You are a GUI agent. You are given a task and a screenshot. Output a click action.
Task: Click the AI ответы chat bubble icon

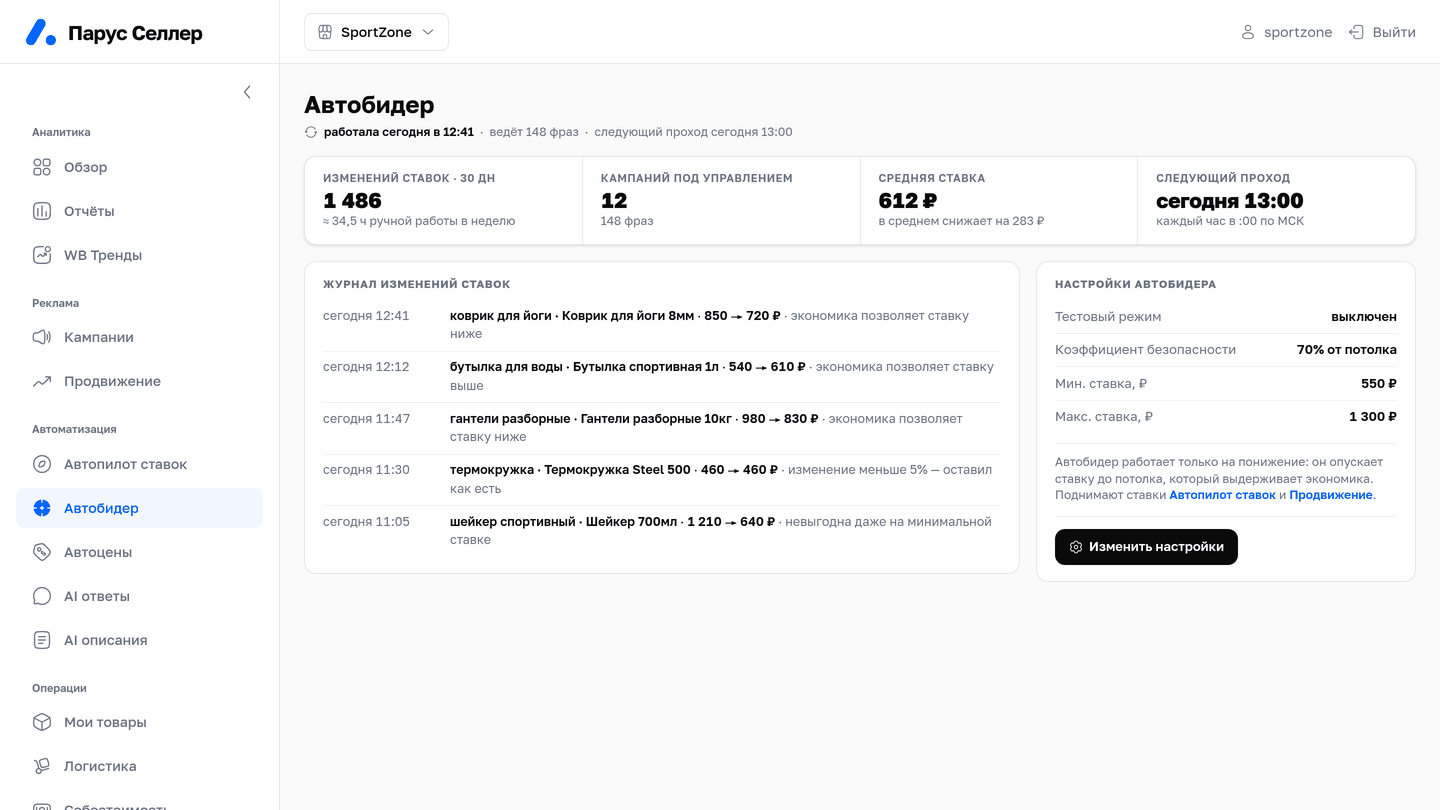[42, 596]
